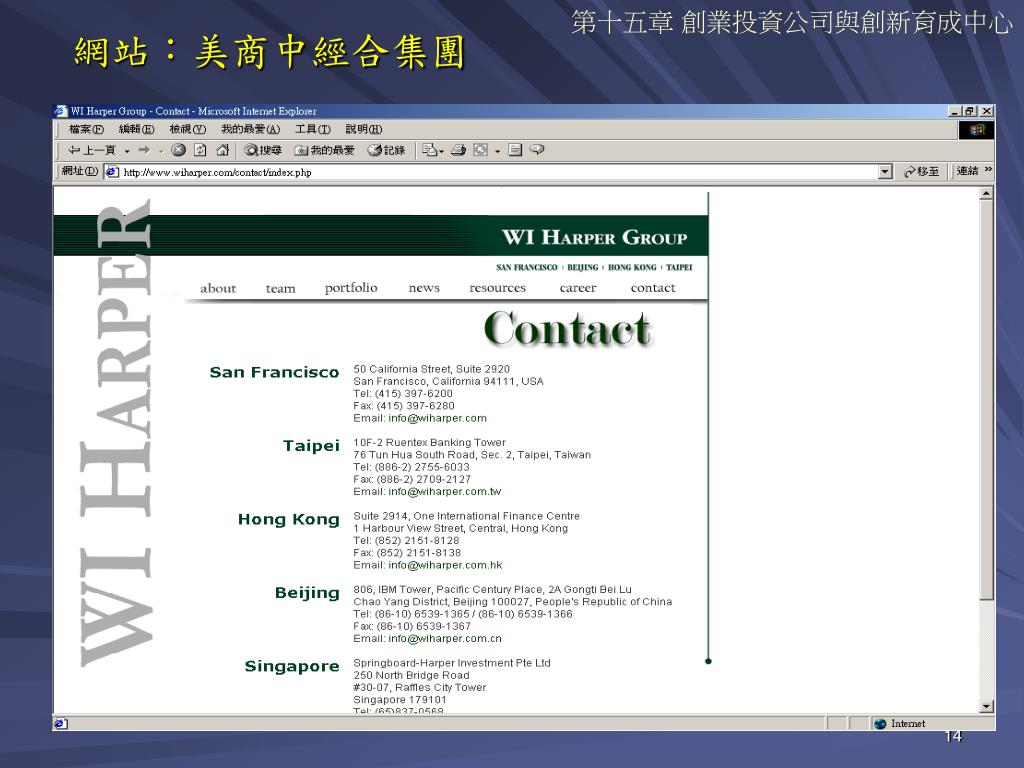Click the 'Tel: (852) 2151-8128' text

(406, 541)
